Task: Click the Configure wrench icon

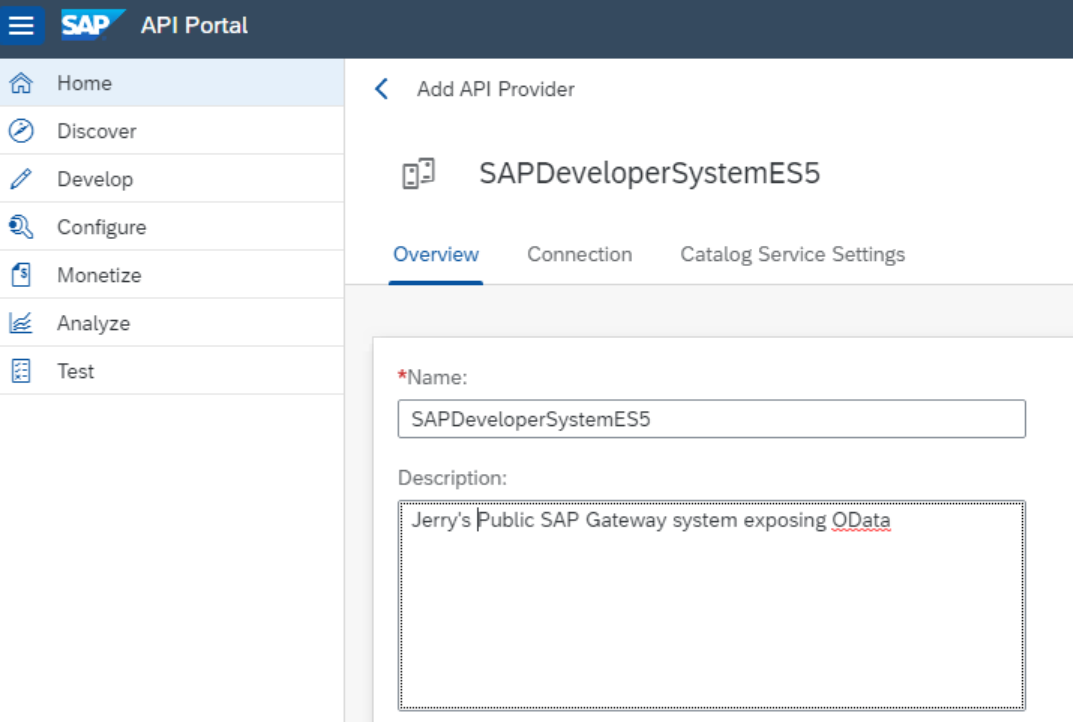Action: [21, 227]
